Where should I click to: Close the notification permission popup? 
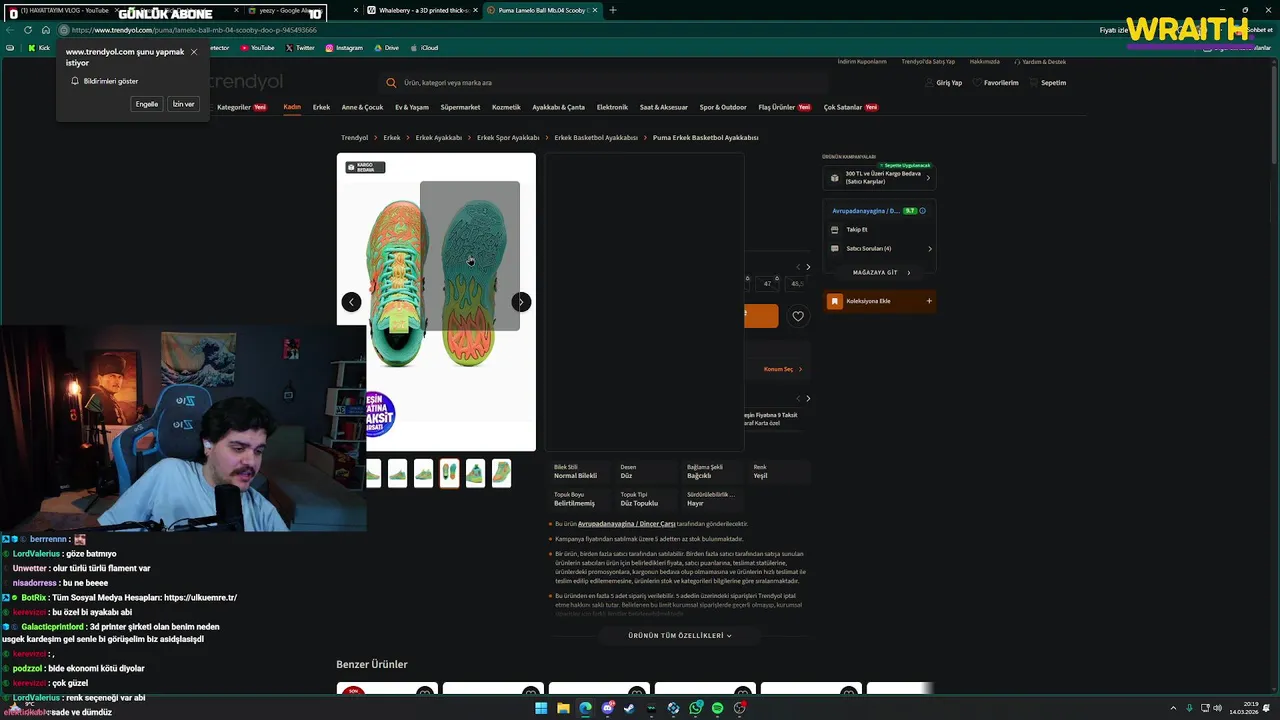(194, 52)
